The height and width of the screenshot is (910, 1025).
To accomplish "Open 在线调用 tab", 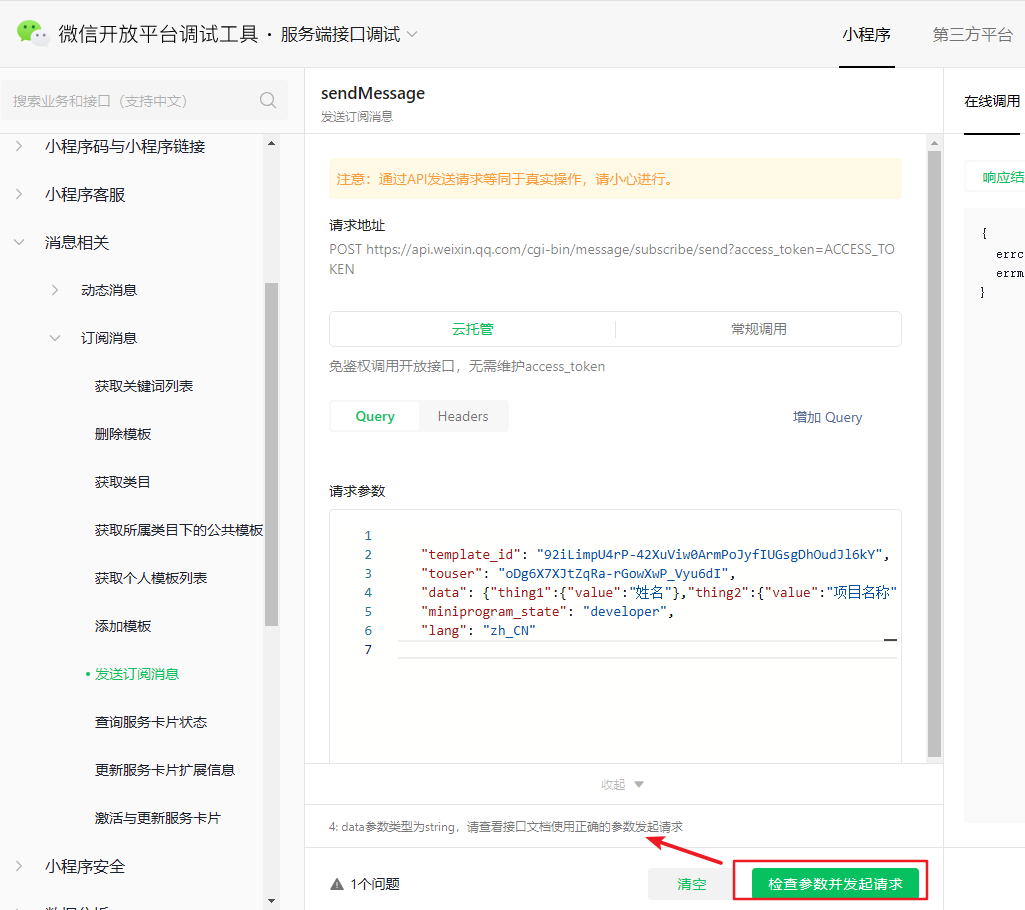I will 992,101.
